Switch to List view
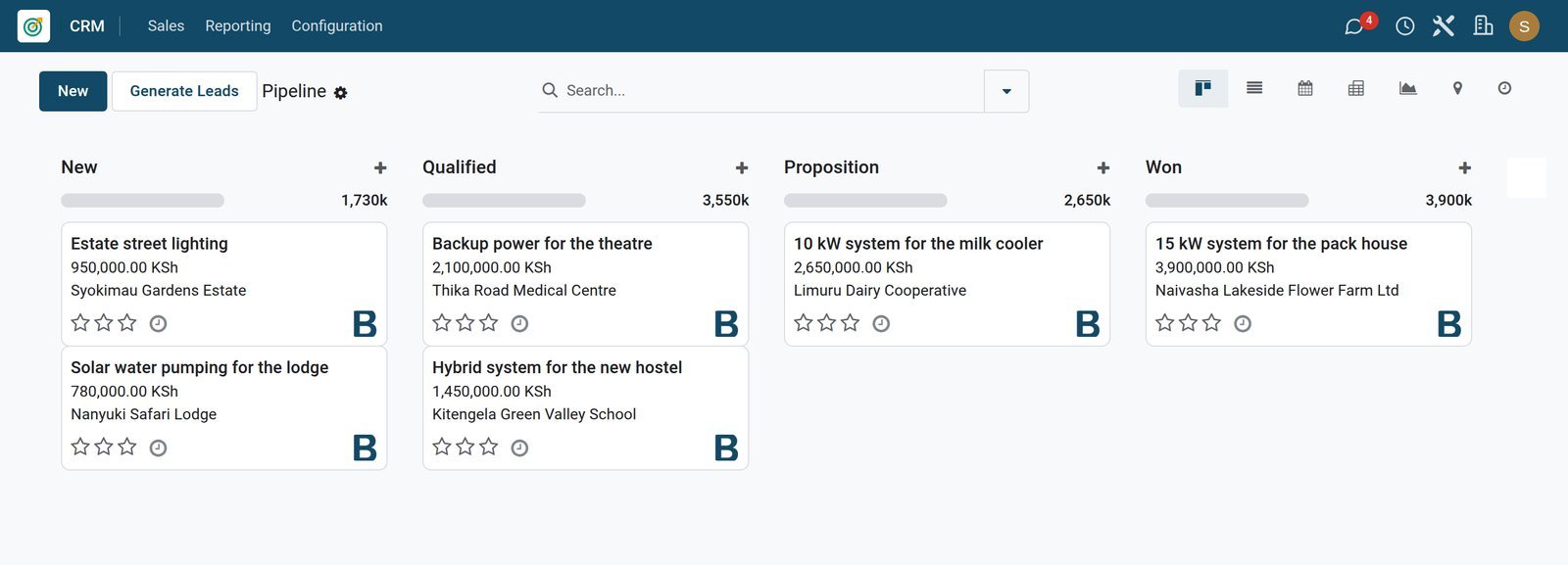The height and width of the screenshot is (565, 1568). (1254, 89)
